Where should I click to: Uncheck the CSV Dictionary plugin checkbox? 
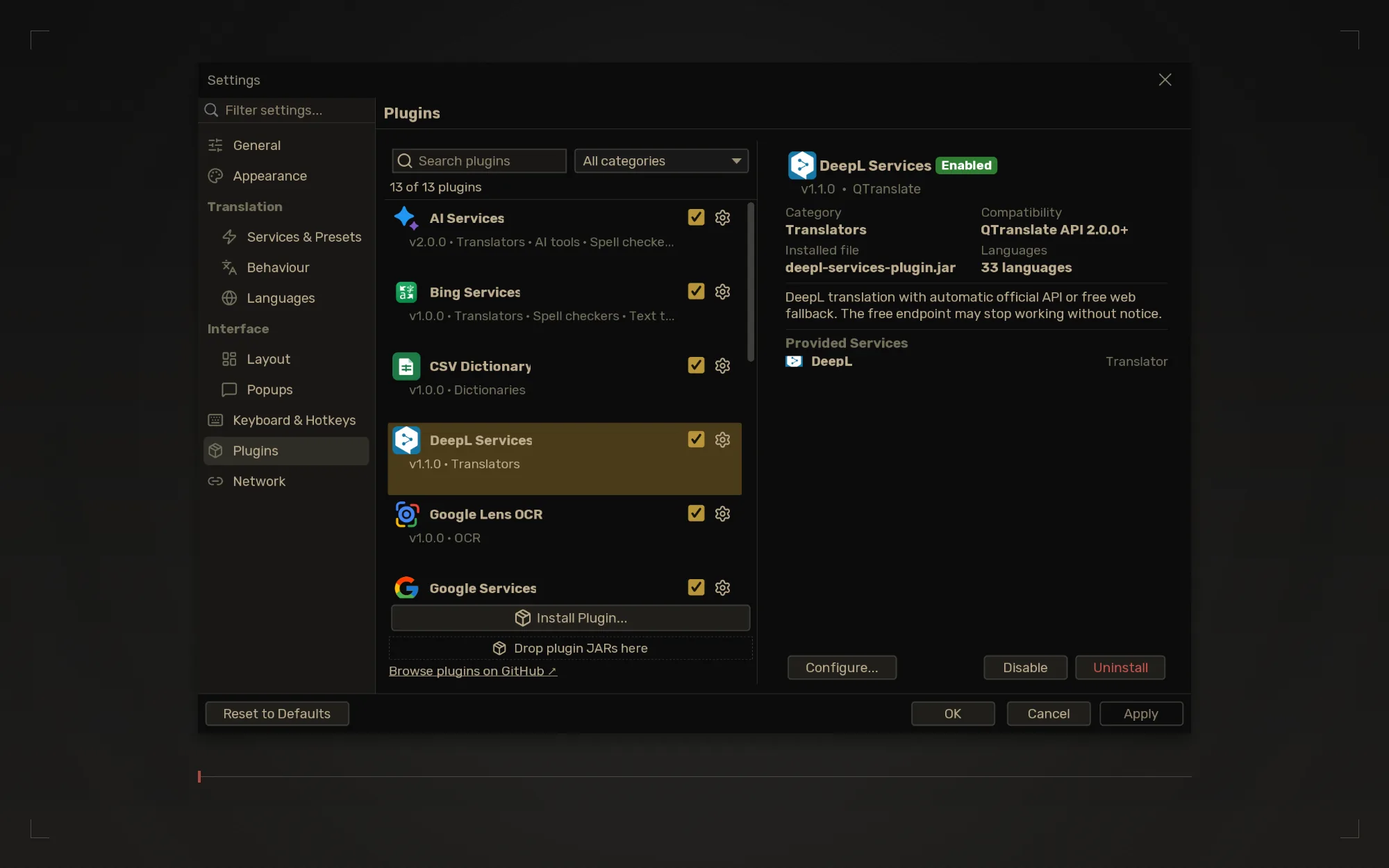click(696, 365)
